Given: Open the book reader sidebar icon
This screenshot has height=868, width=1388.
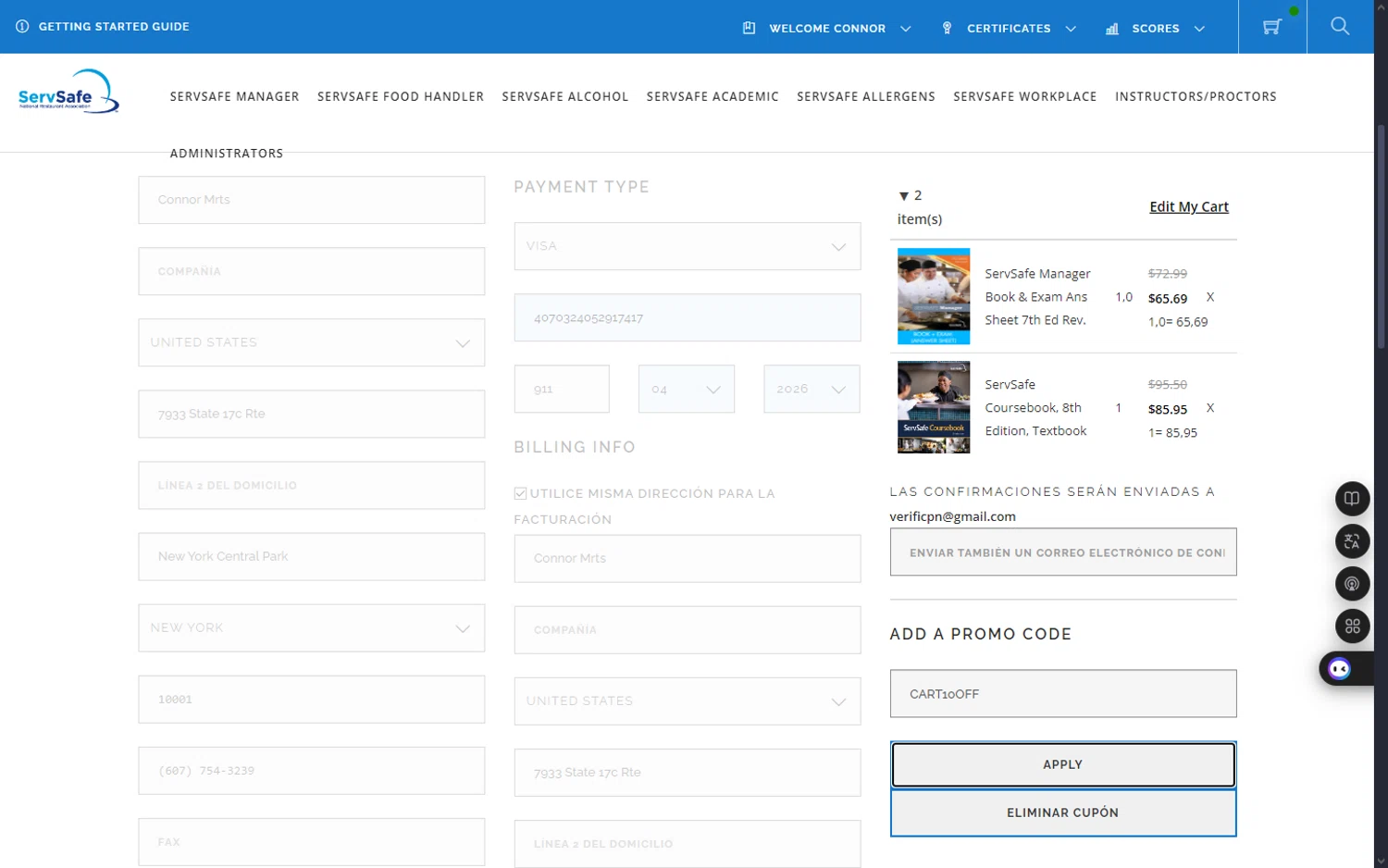Looking at the screenshot, I should pos(1352,499).
